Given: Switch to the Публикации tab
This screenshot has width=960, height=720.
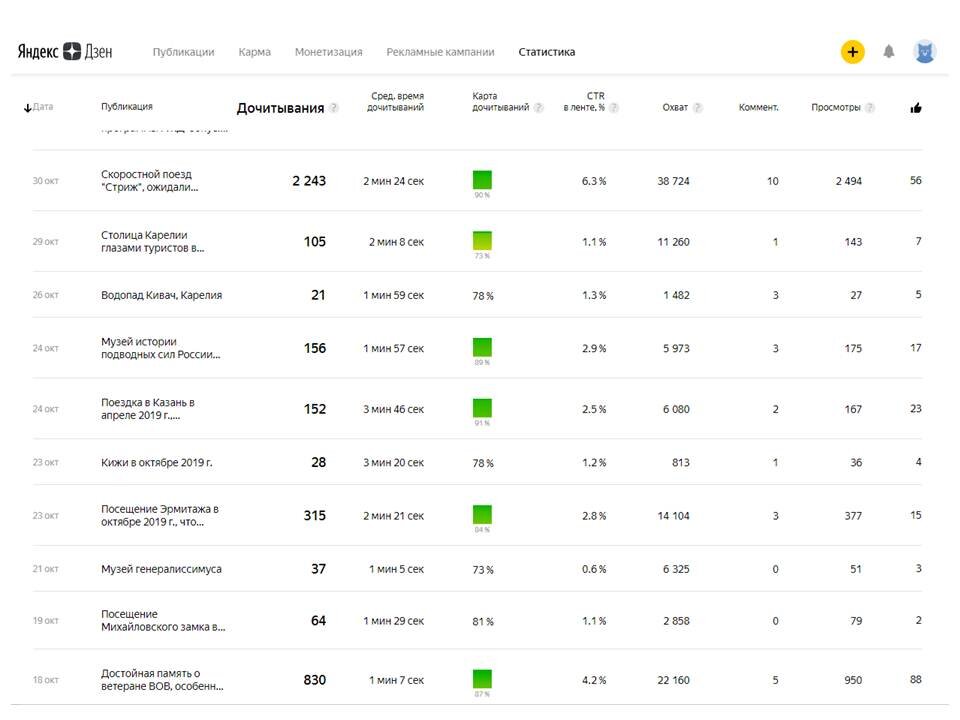Looking at the screenshot, I should [183, 52].
